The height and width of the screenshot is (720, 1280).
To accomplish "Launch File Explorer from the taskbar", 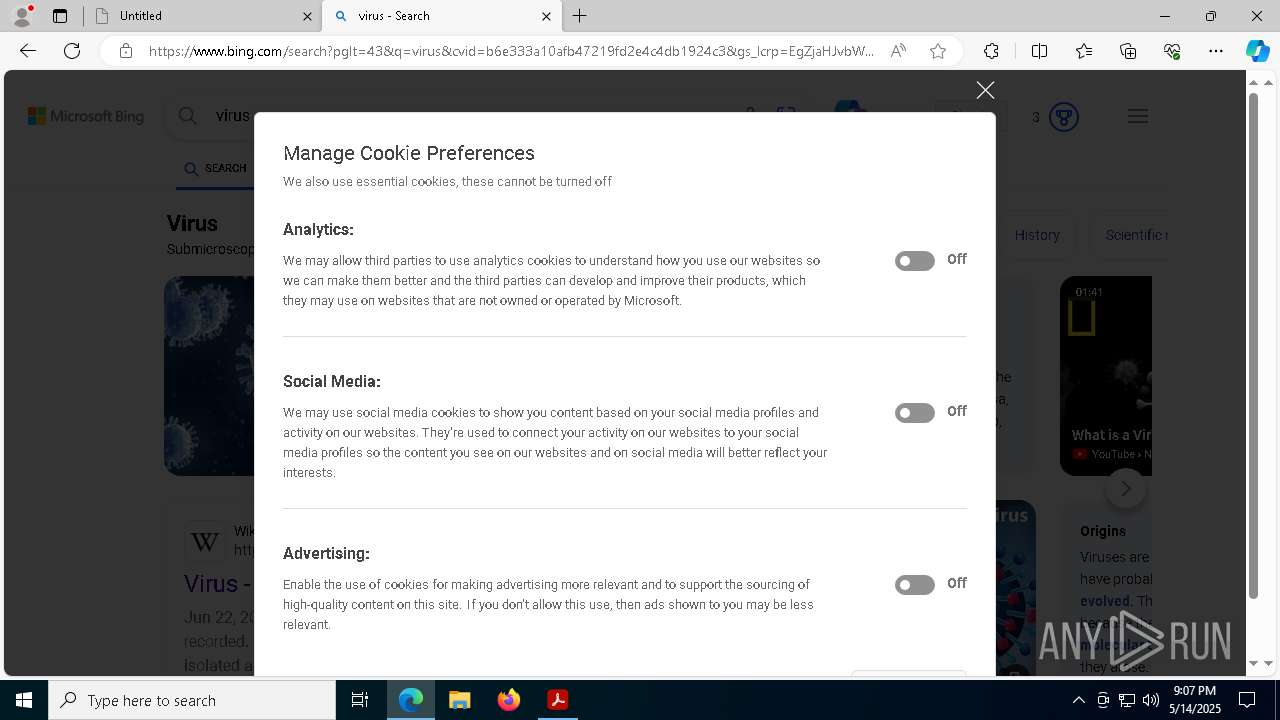I will [459, 700].
